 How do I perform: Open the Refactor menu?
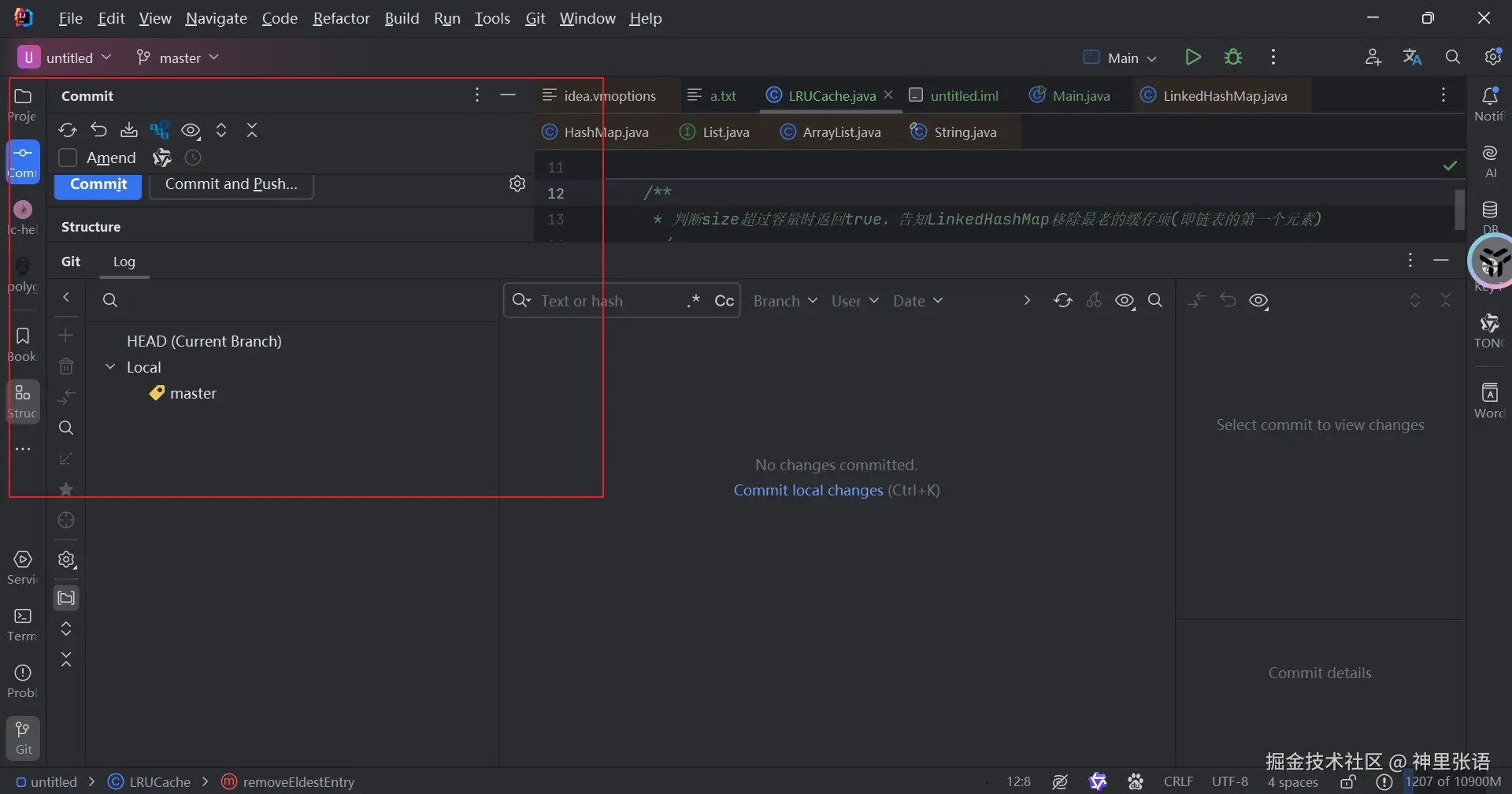(341, 18)
